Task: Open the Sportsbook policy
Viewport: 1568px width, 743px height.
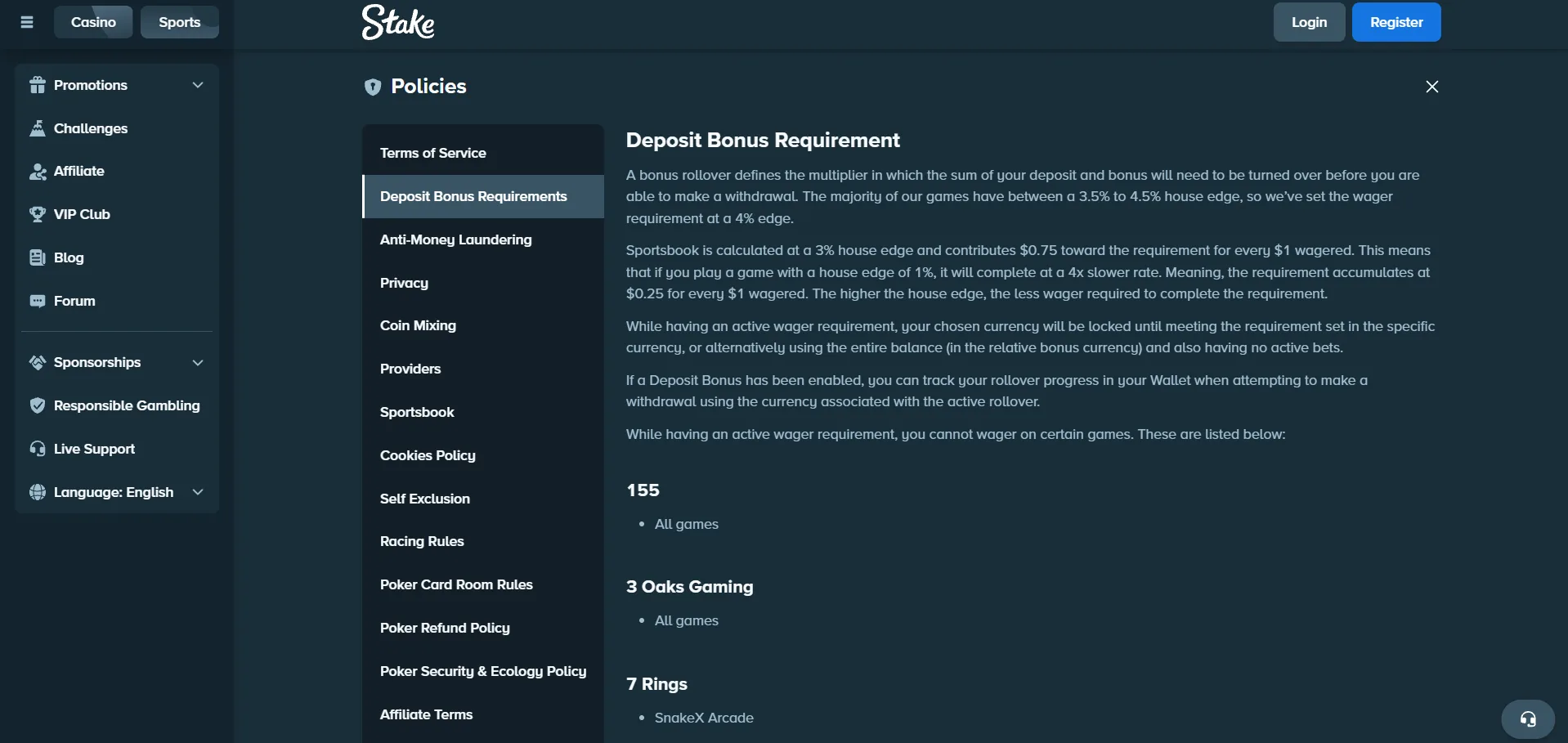Action: point(483,412)
